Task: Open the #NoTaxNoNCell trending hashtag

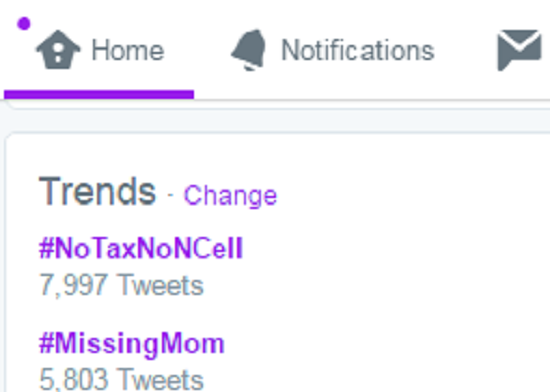Action: coord(141,248)
